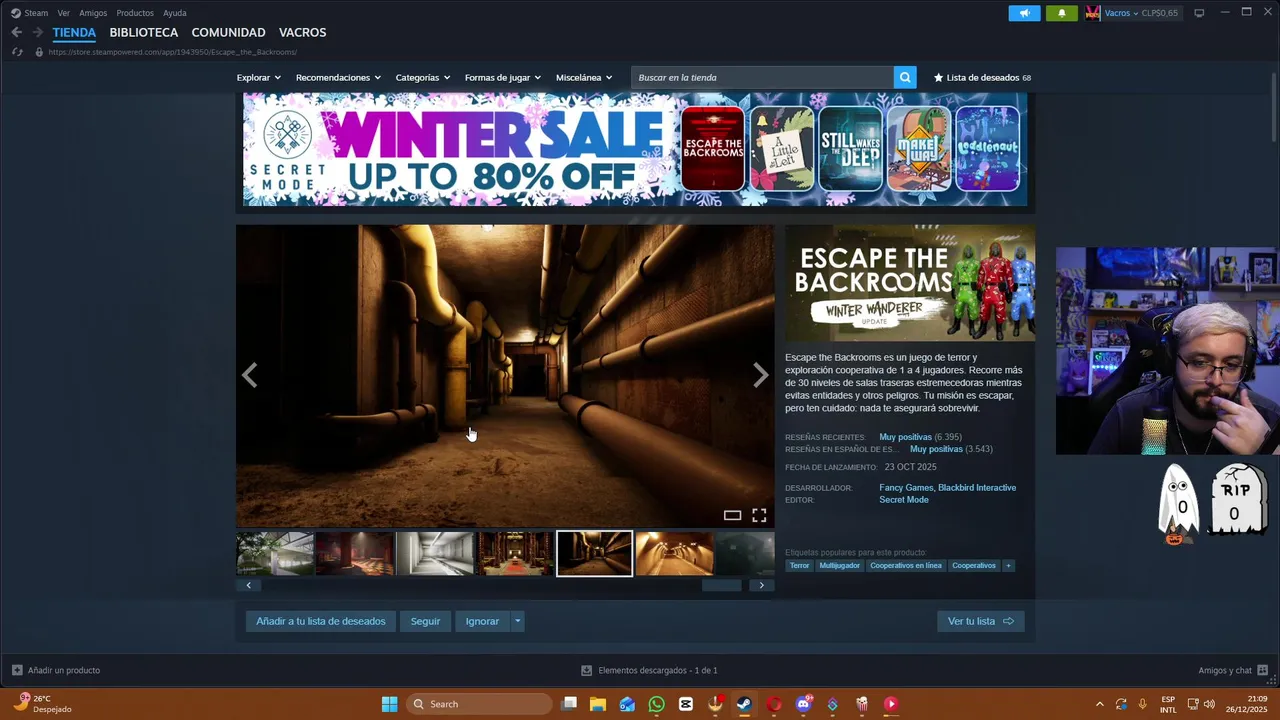Move thumbnail strip right with arrow
Screen dimensions: 1280x720
pos(762,585)
